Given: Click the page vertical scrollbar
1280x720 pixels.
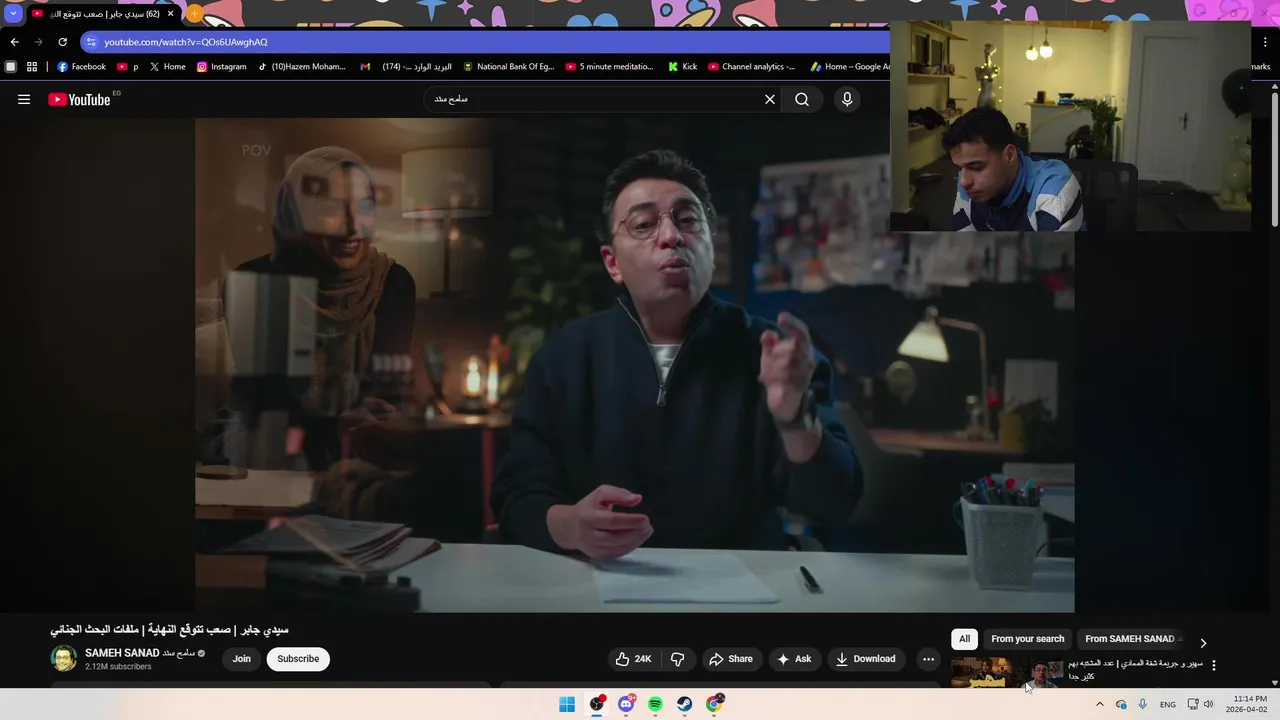Looking at the screenshot, I should 1275,160.
